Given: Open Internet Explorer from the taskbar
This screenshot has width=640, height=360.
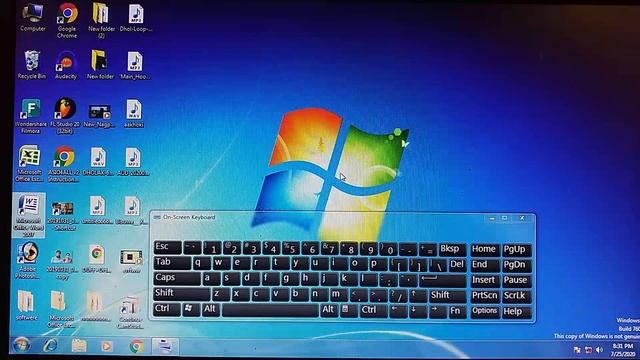Looking at the screenshot, I should coord(51,346).
